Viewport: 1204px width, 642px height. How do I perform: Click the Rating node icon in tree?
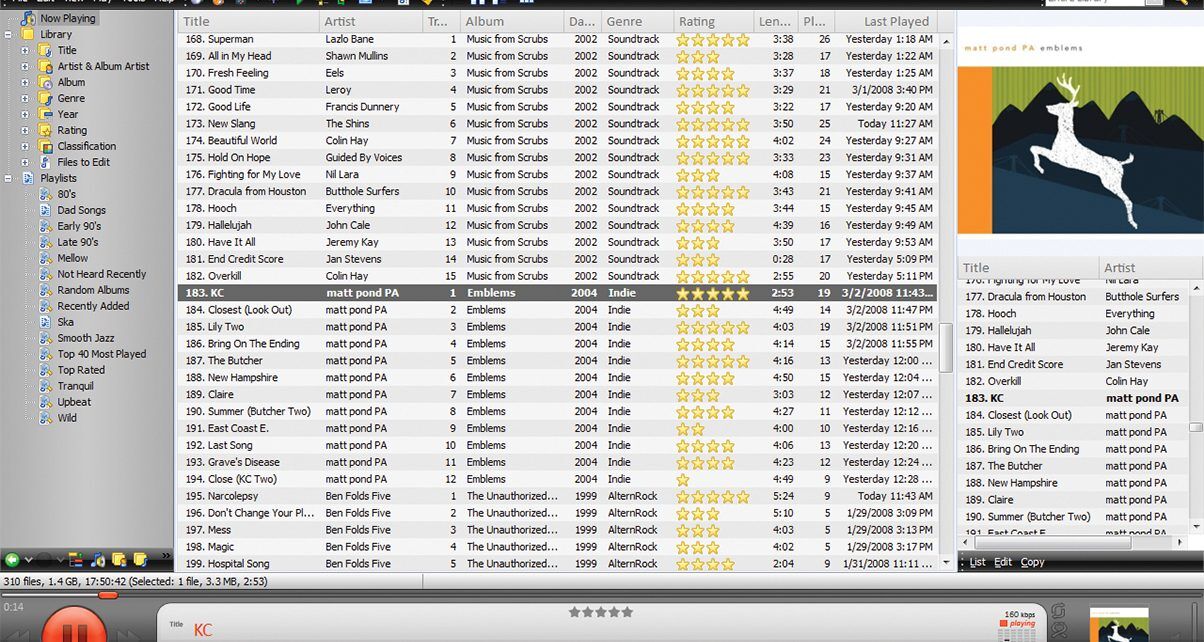tap(46, 130)
